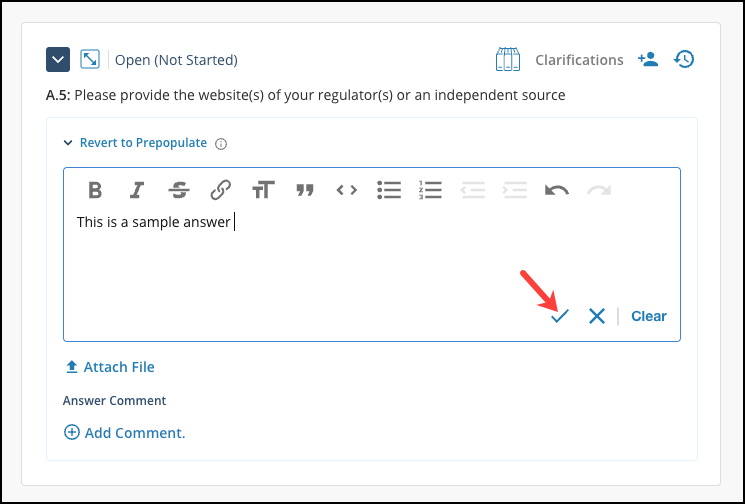Collapse the question with the dark chevron button
The width and height of the screenshot is (745, 504).
tap(58, 59)
